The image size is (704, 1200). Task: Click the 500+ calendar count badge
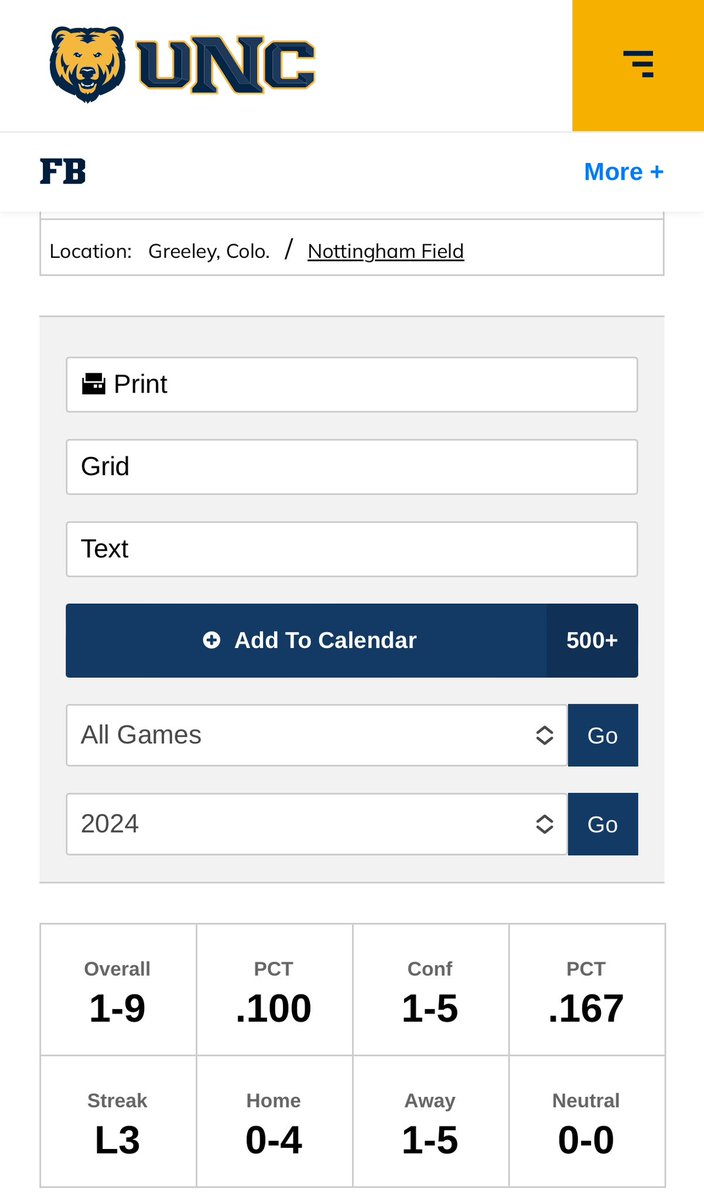(x=592, y=640)
